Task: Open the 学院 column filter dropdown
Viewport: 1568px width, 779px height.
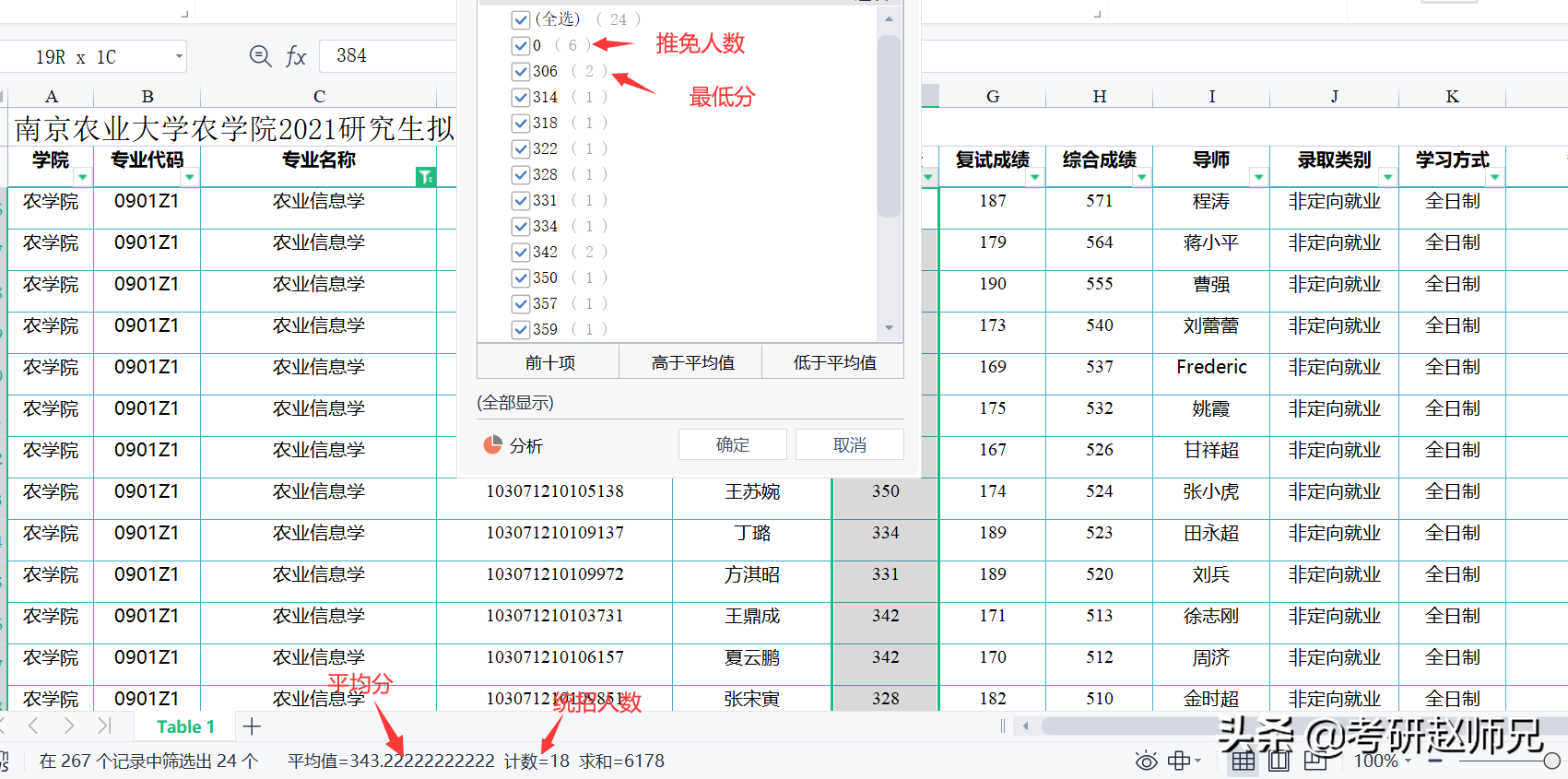Action: pyautogui.click(x=83, y=177)
